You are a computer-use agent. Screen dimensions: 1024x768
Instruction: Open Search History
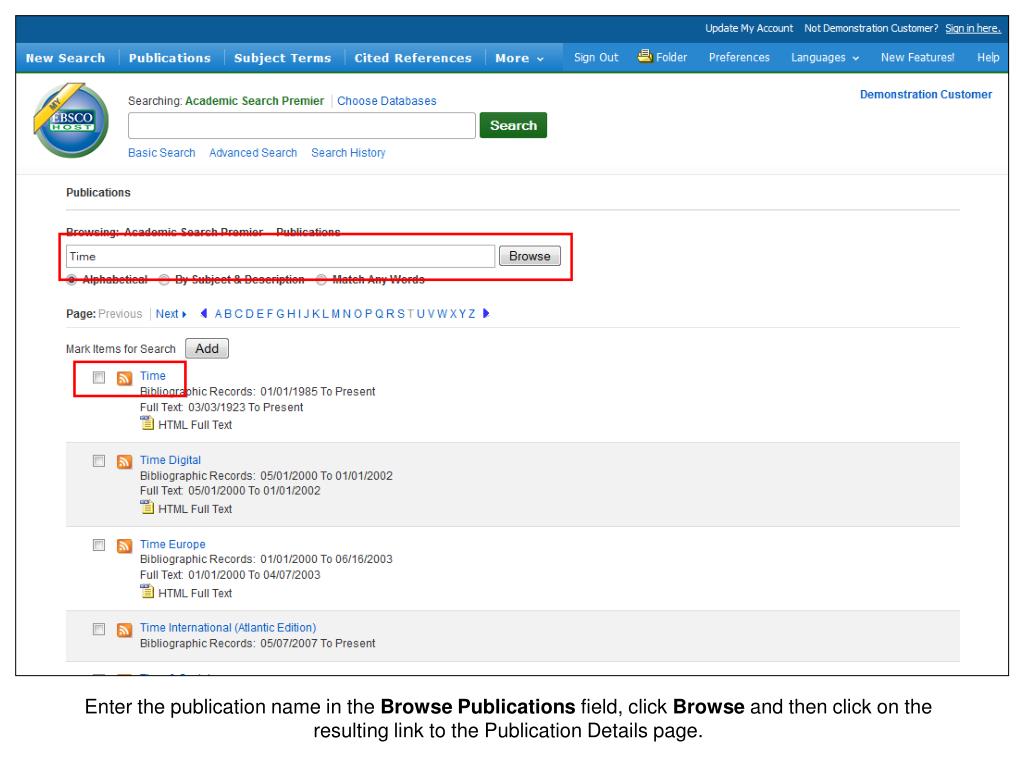pos(348,153)
